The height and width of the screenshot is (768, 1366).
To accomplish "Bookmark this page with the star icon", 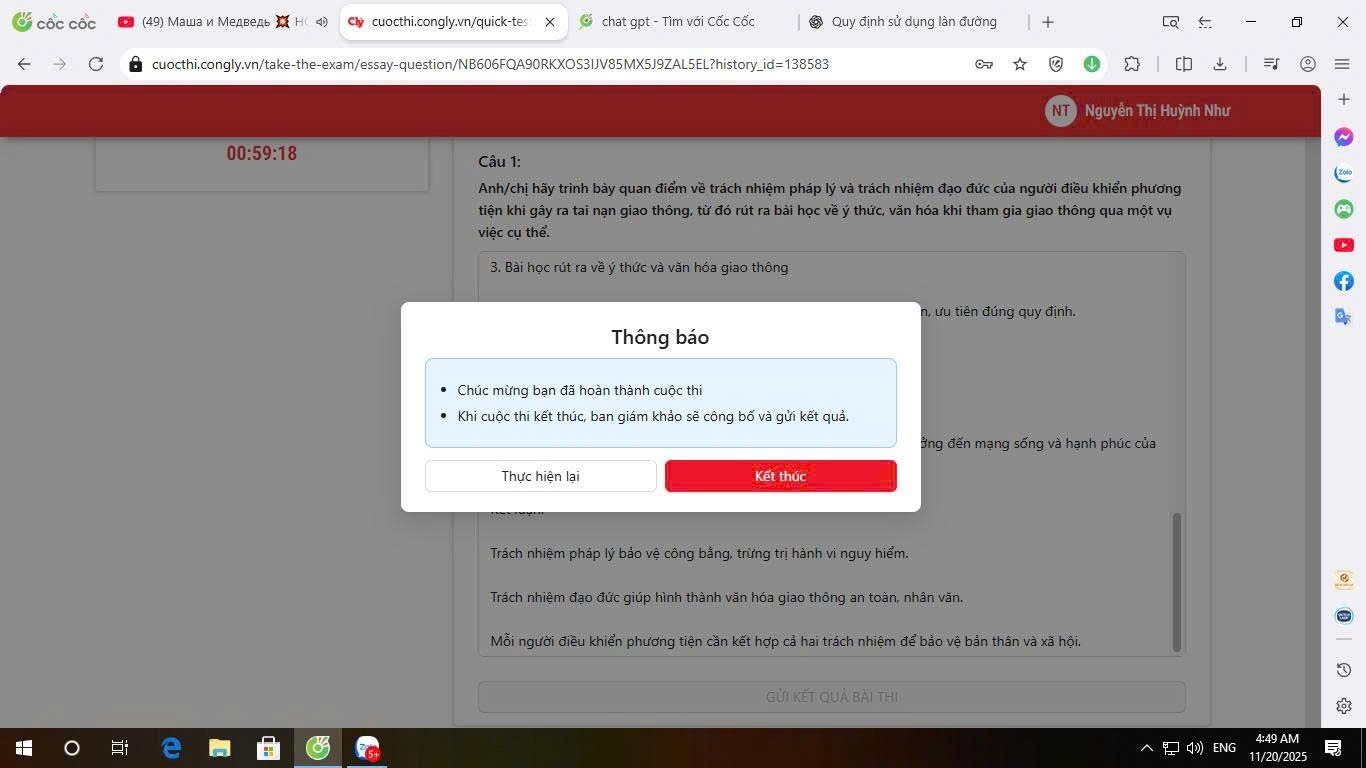I will pos(1020,64).
